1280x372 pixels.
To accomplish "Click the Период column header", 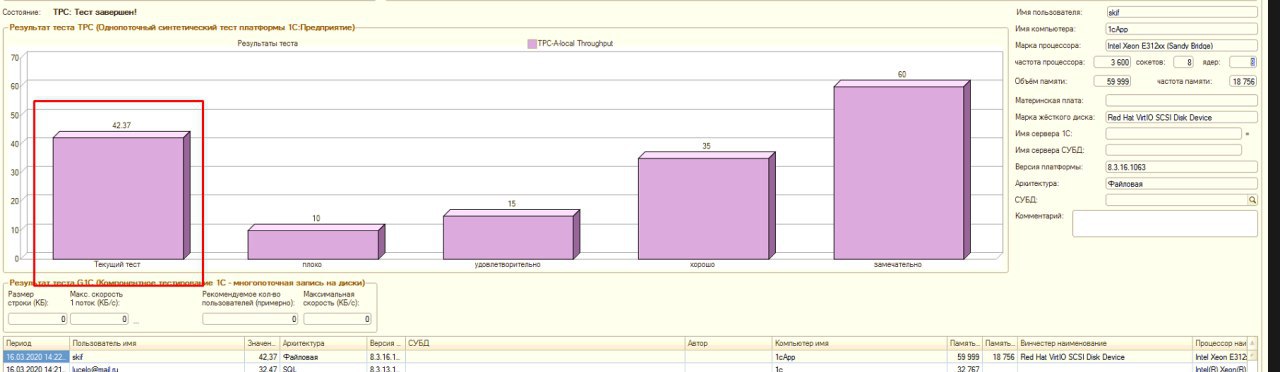I will click(x=35, y=343).
